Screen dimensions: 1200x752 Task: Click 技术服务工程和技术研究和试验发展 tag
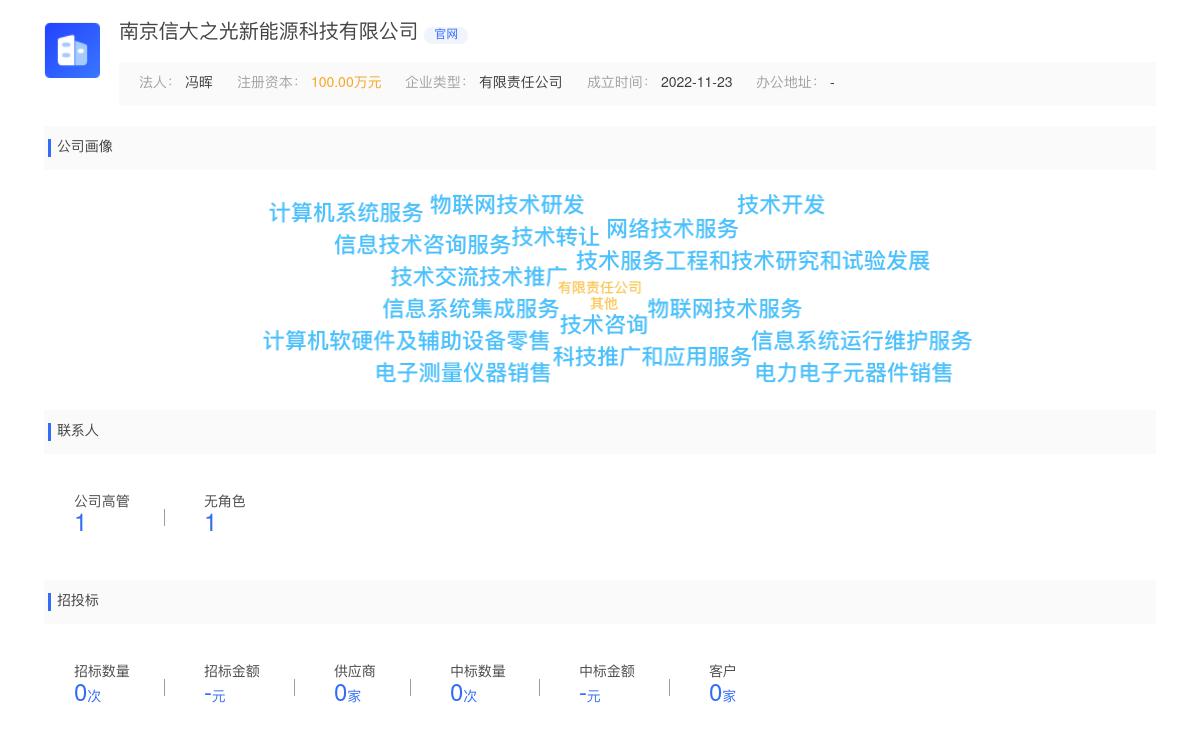click(x=753, y=261)
